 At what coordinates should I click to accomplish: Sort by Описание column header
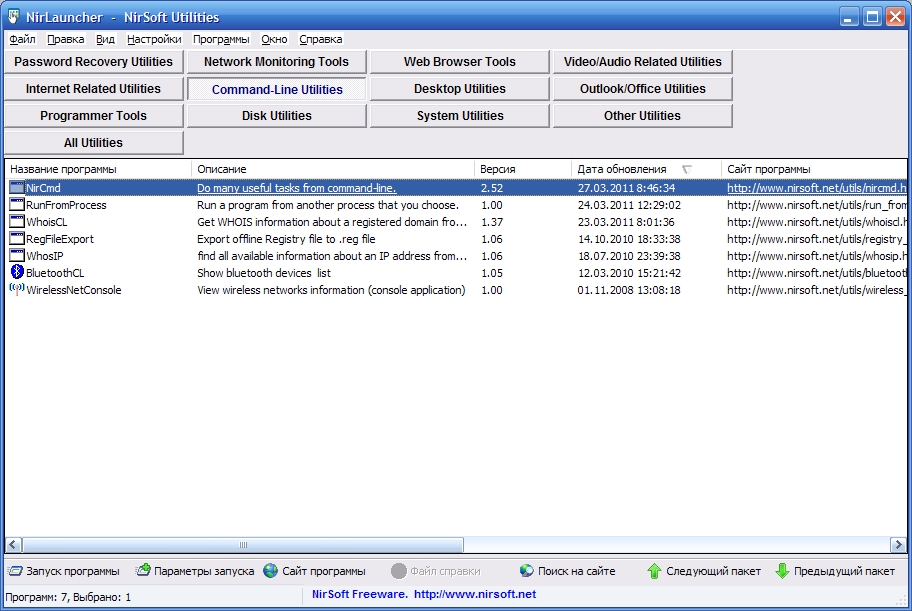333,169
